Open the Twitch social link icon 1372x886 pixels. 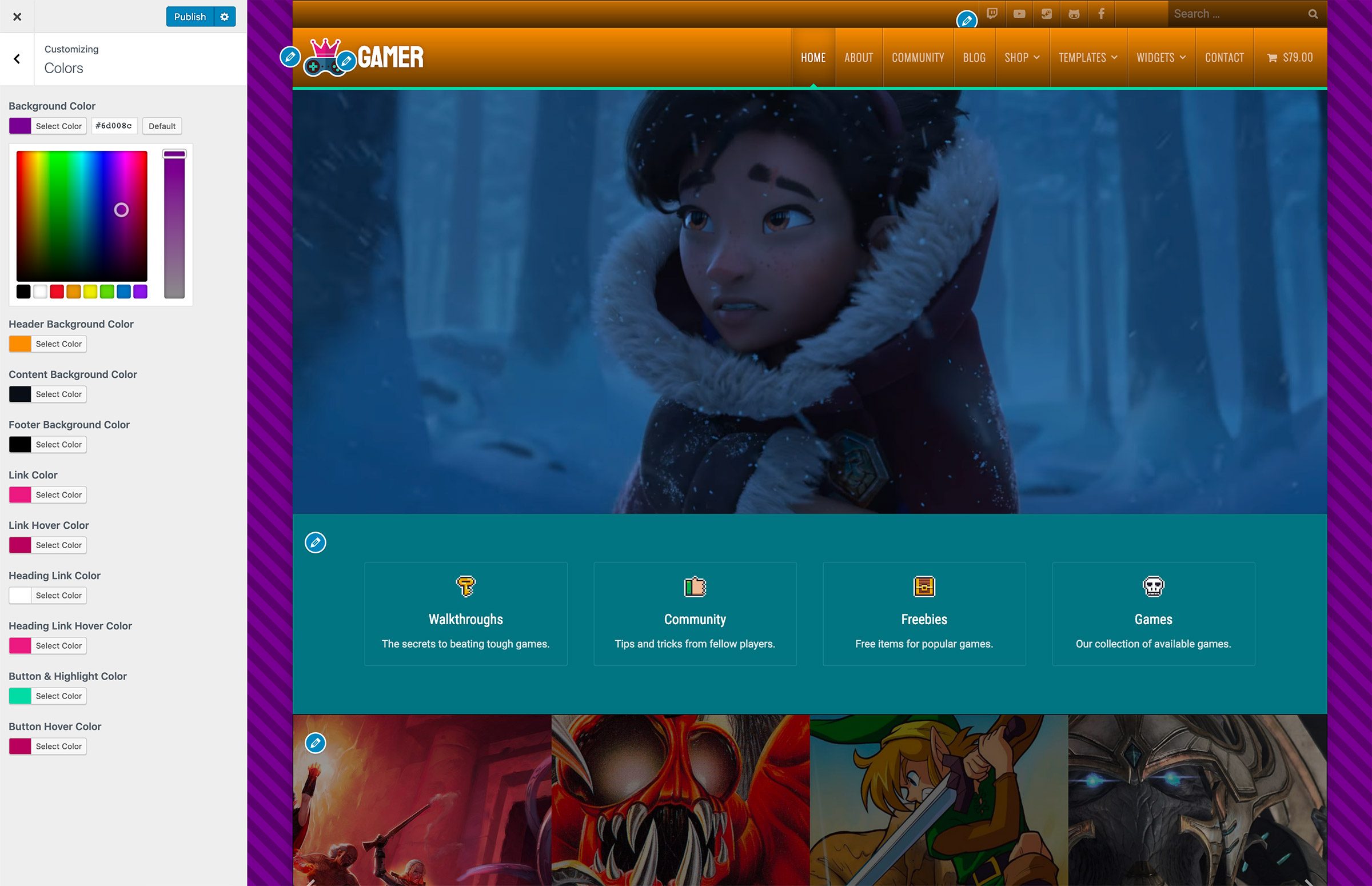992,14
